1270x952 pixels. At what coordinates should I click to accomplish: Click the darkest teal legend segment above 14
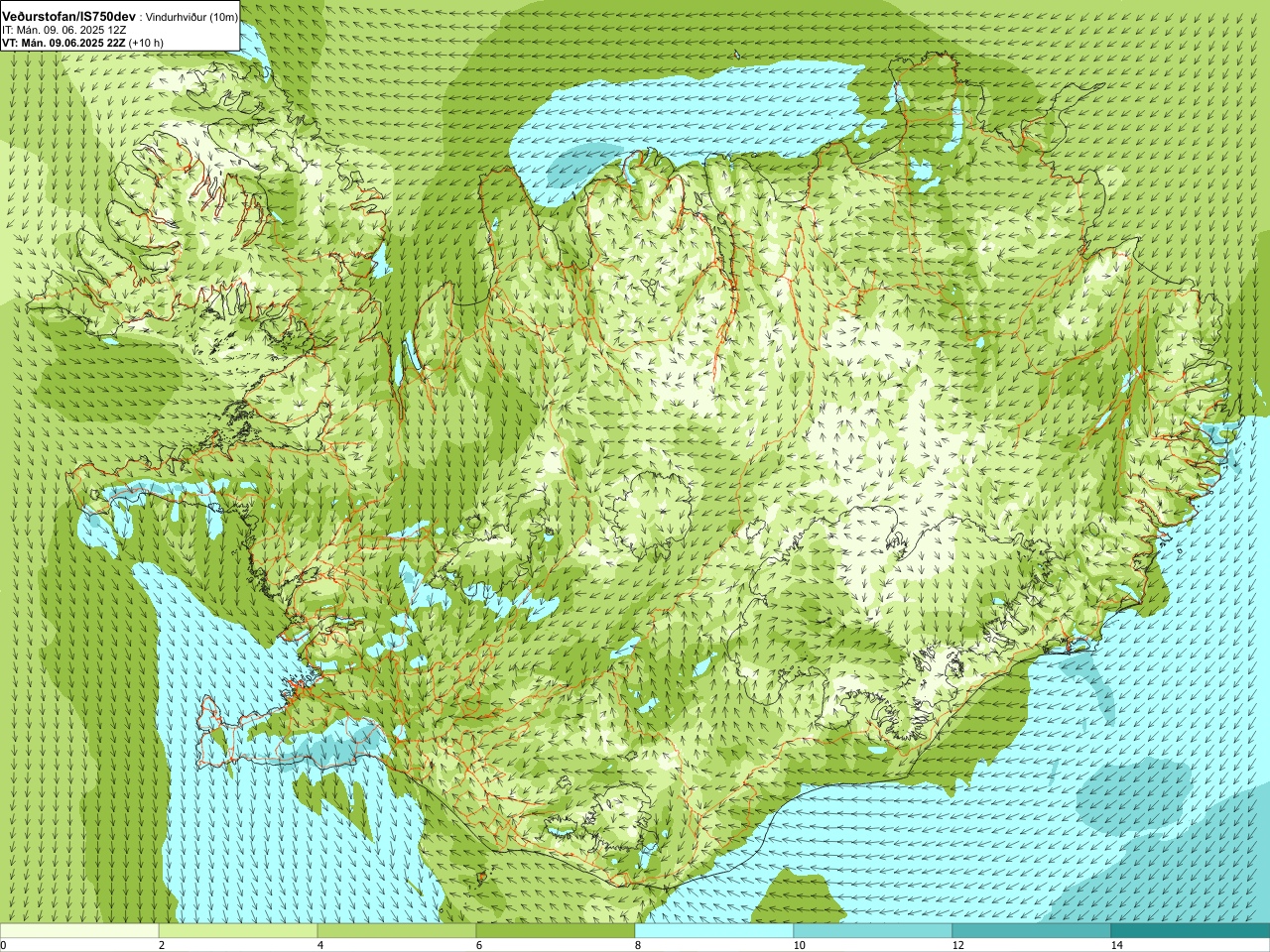click(x=1191, y=931)
